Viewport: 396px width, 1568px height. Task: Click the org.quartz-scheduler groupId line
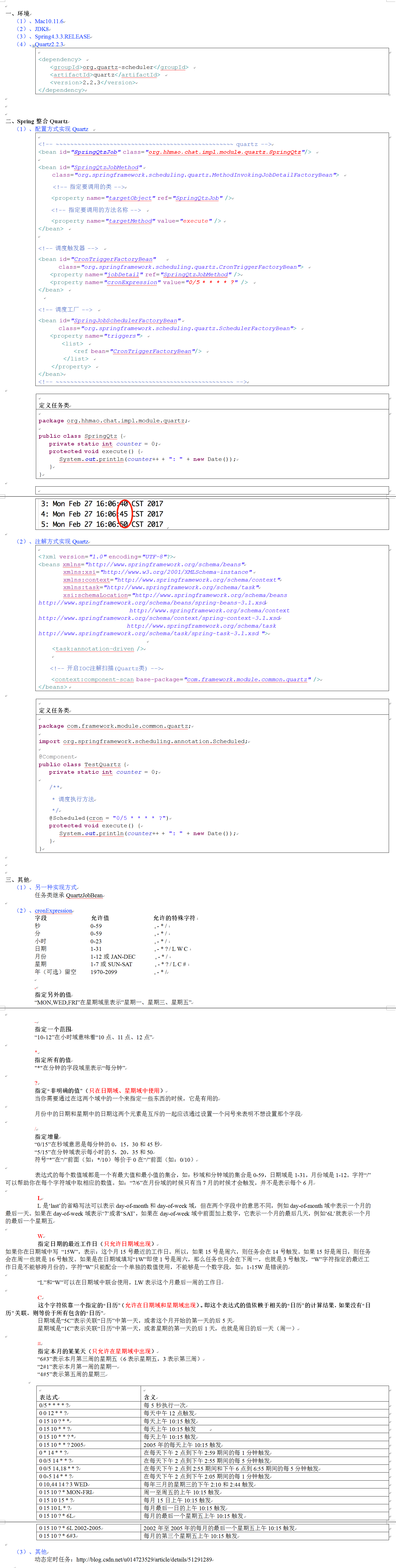pos(119,68)
